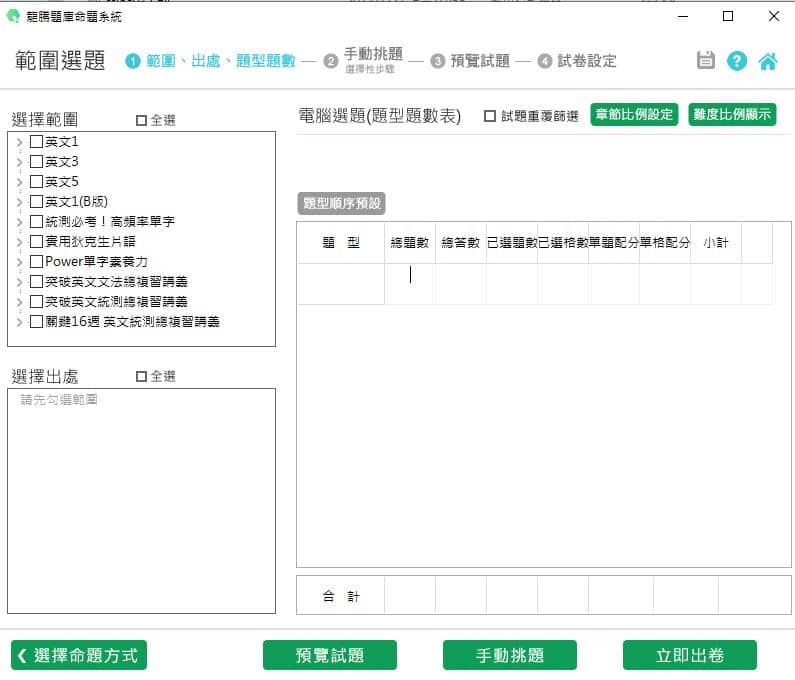Screen dimensions: 795x680
Task: Click the app logo in title bar
Action: point(13,16)
